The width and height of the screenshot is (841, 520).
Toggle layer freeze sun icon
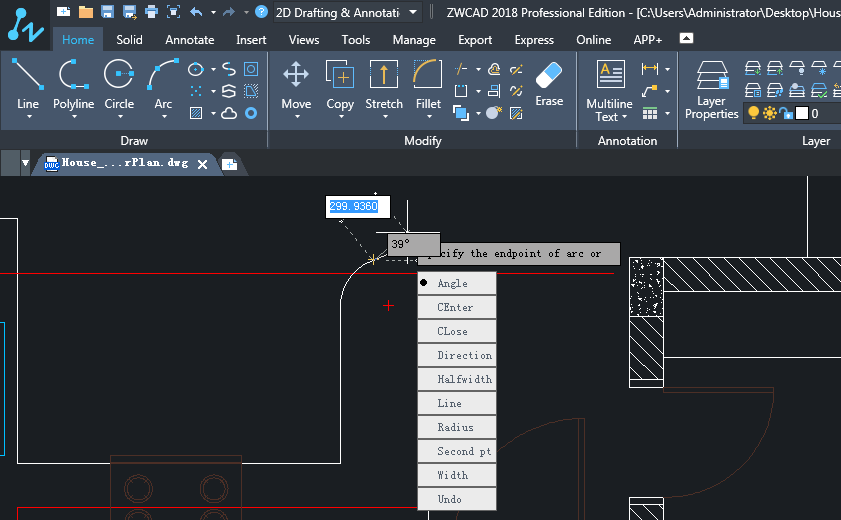click(770, 113)
